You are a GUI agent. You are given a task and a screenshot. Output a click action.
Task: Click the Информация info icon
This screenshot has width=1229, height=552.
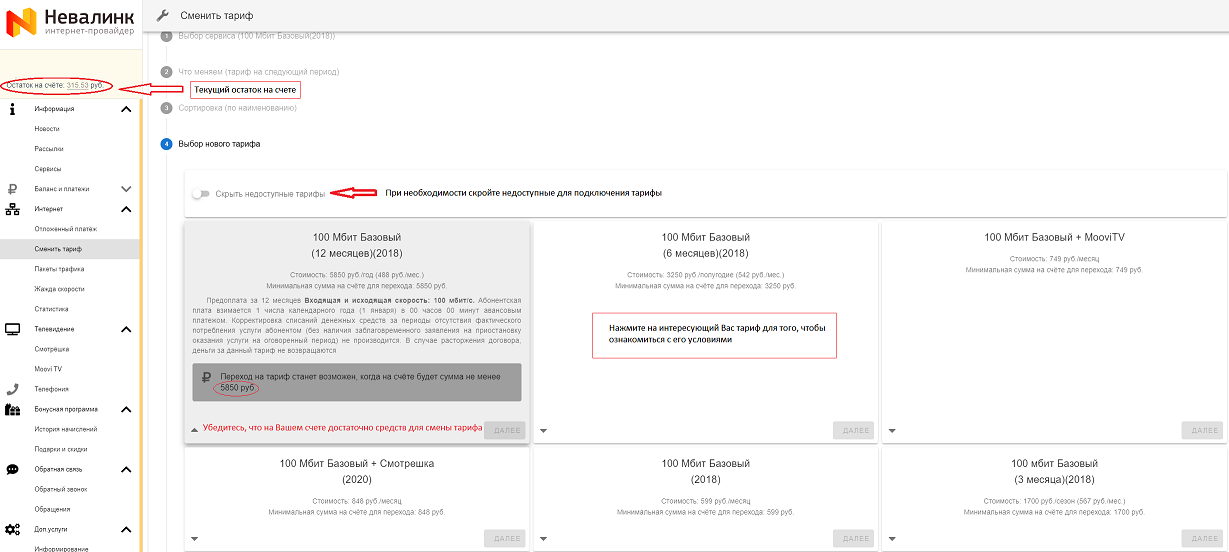[12, 109]
